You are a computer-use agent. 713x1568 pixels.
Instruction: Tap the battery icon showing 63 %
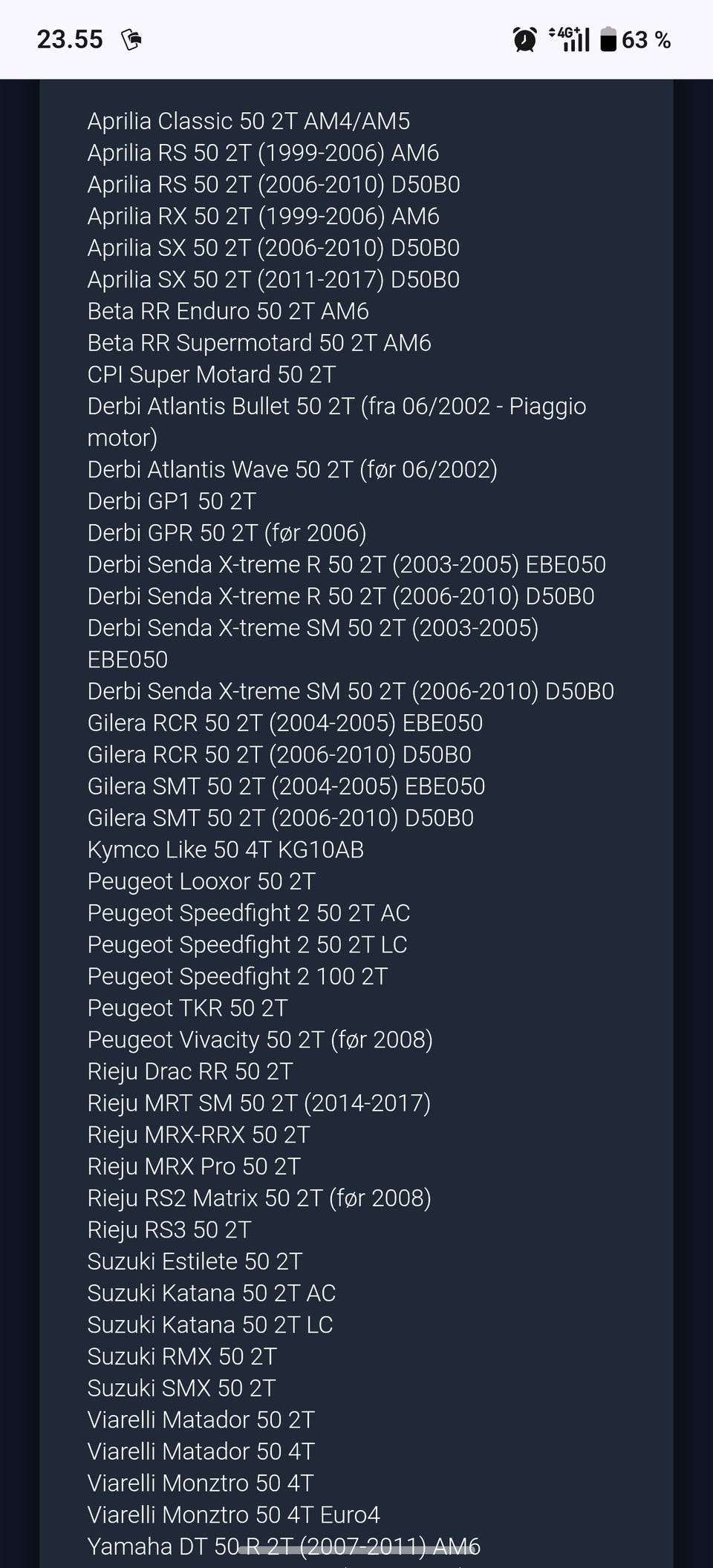point(608,39)
